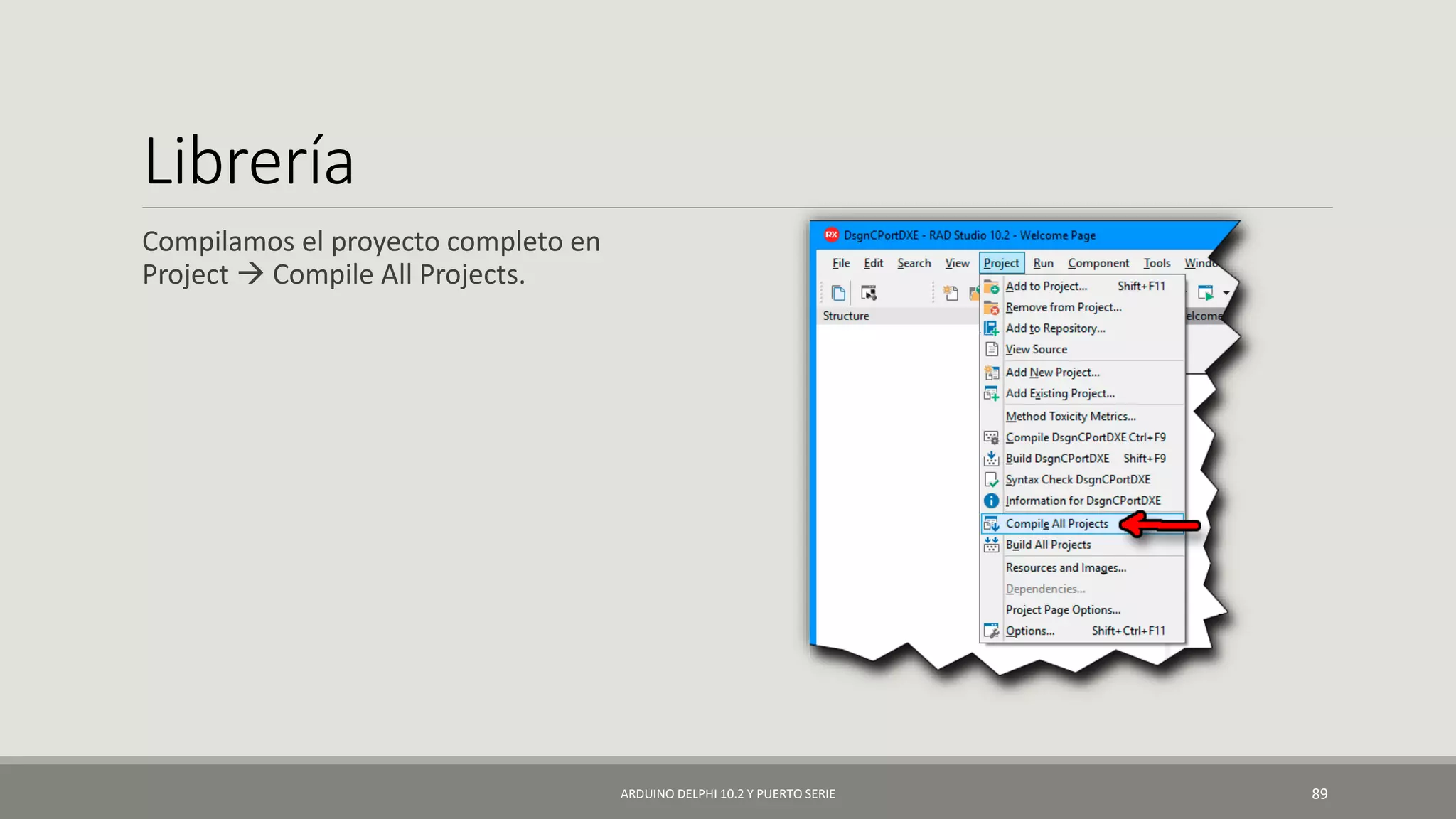Click the RAD Studio RX logo in title bar
Viewport: 1456px width, 819px height.
coord(831,235)
